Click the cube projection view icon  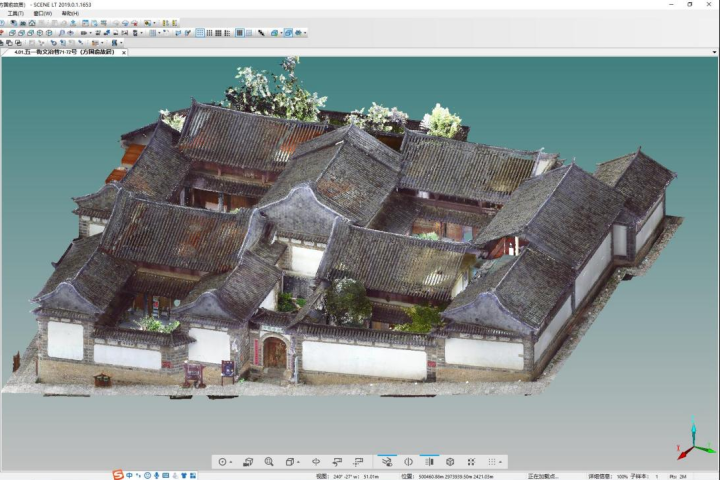pyautogui.click(x=289, y=462)
